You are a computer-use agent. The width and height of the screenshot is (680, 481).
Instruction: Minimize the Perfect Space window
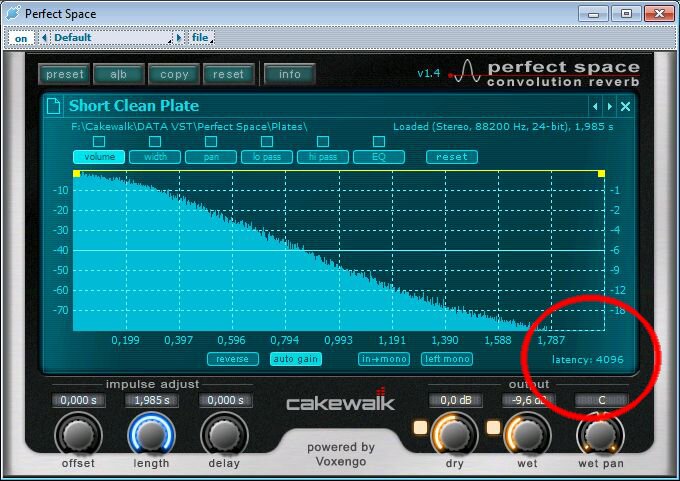point(593,14)
